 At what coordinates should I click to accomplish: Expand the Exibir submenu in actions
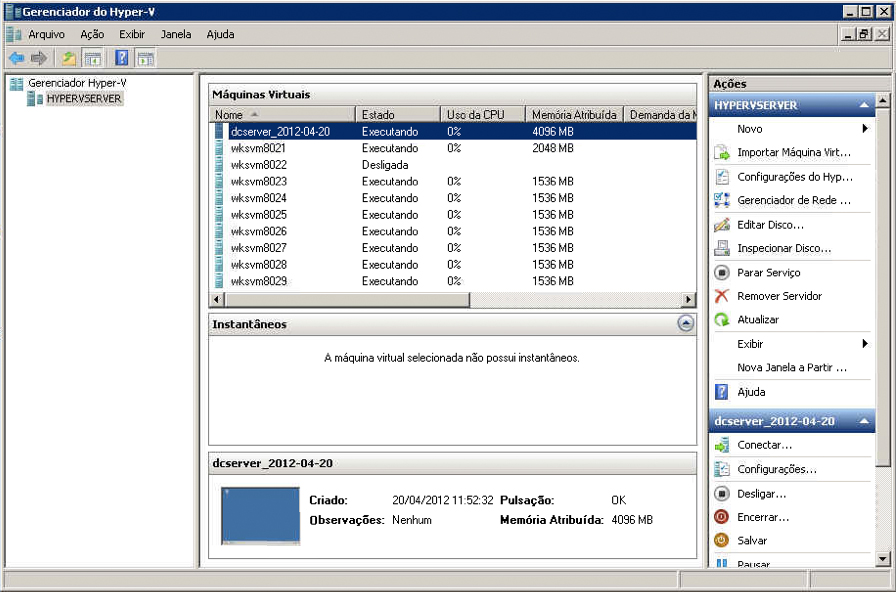coord(864,344)
